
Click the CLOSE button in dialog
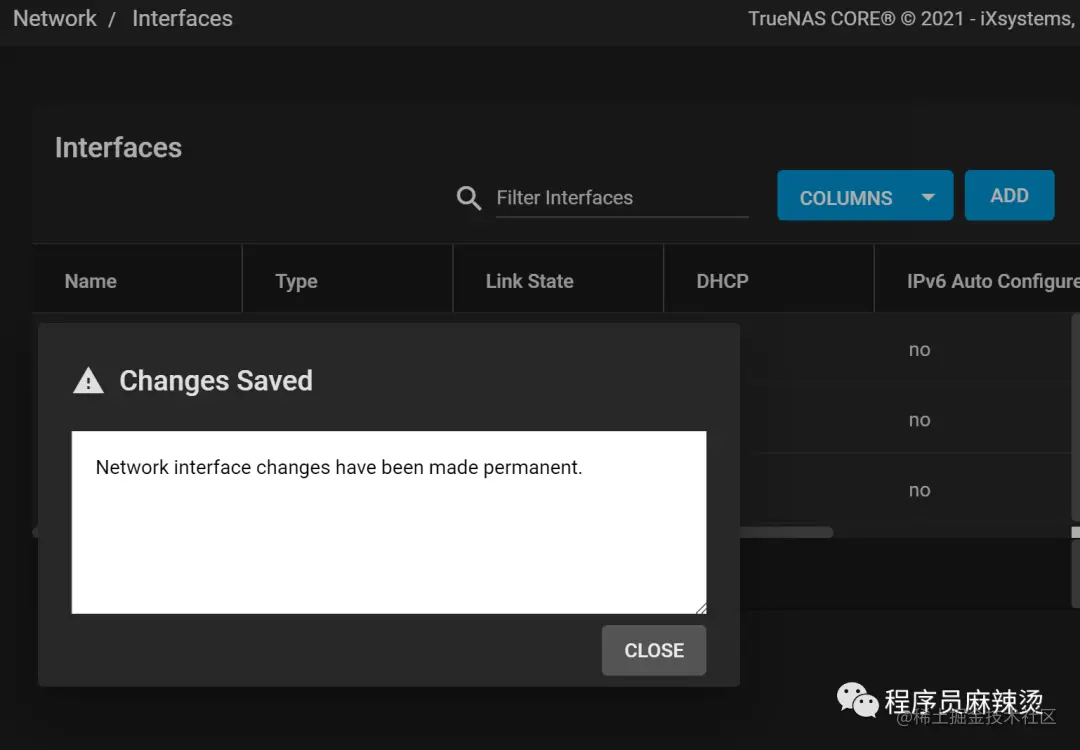coord(654,650)
